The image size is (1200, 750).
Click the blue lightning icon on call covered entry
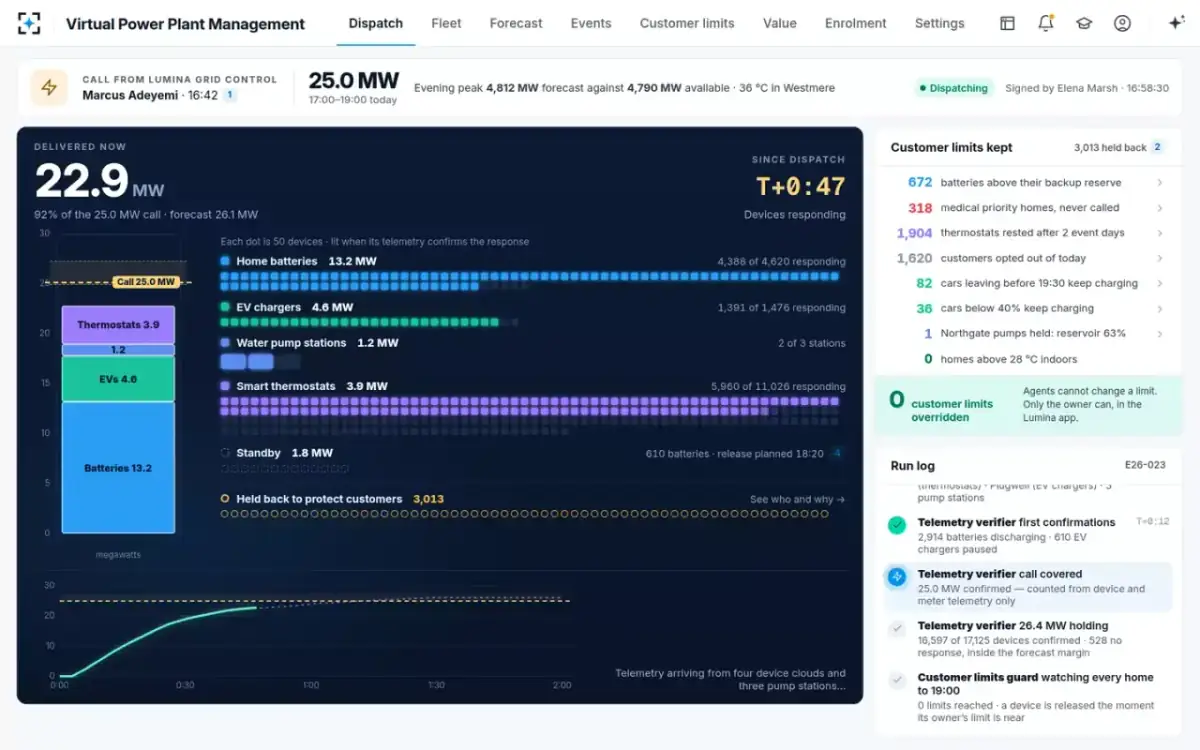tap(897, 576)
